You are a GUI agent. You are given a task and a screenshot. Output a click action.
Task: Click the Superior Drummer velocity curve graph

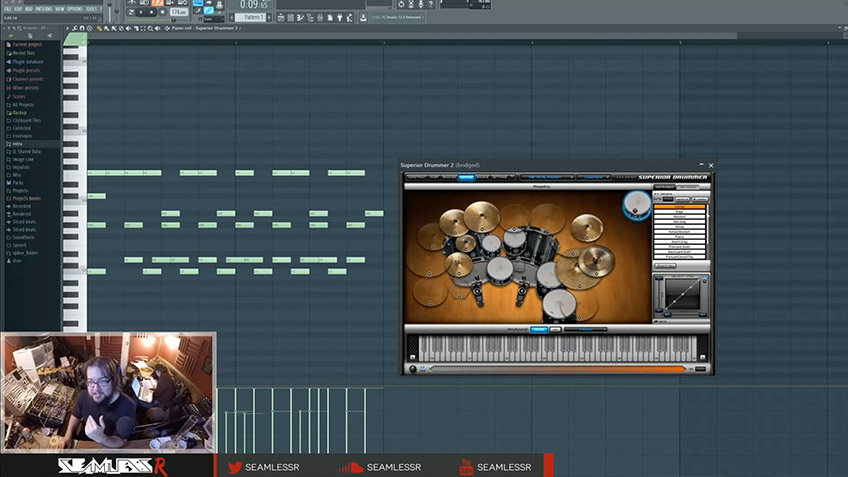683,294
